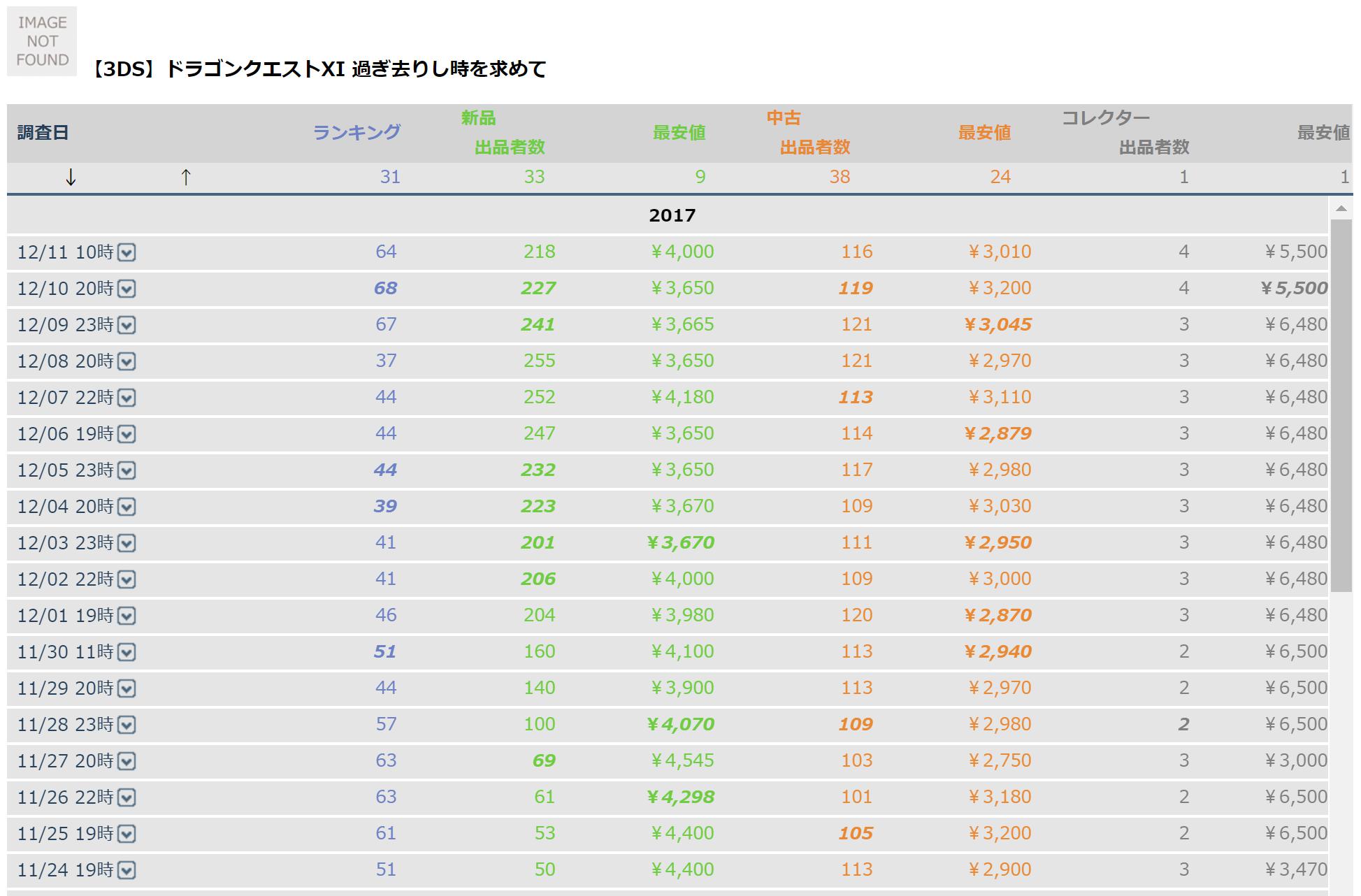Click used lowest price ¥3,045
Image resolution: width=1361 pixels, height=896 pixels.
pos(998,324)
